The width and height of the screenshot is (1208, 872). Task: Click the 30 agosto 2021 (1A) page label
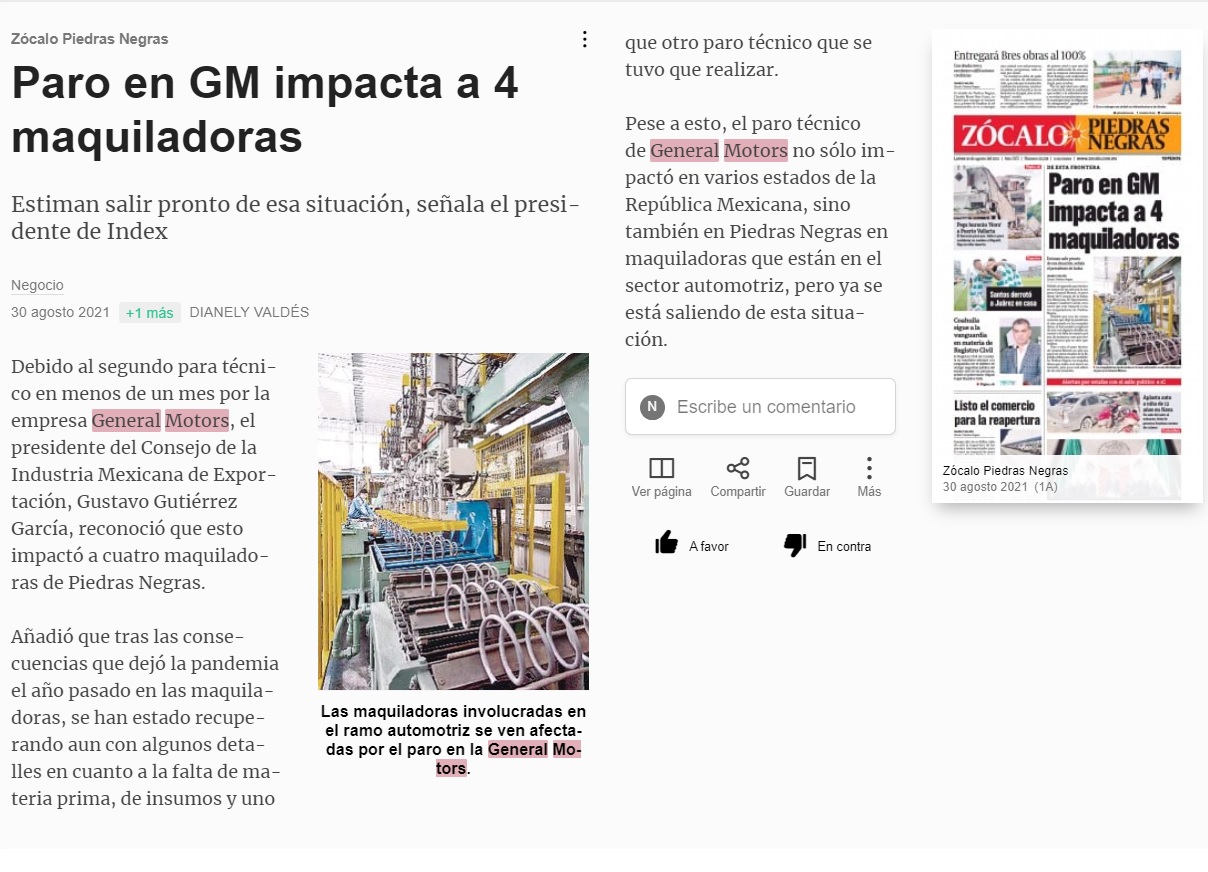point(1000,487)
